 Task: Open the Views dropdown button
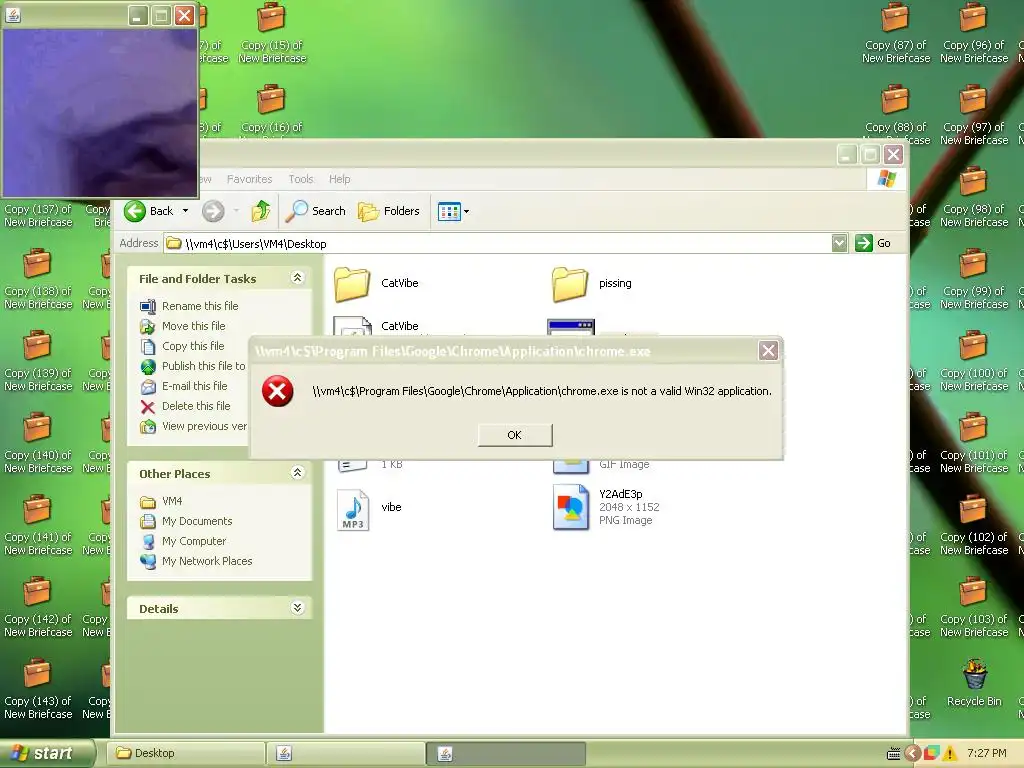click(453, 212)
